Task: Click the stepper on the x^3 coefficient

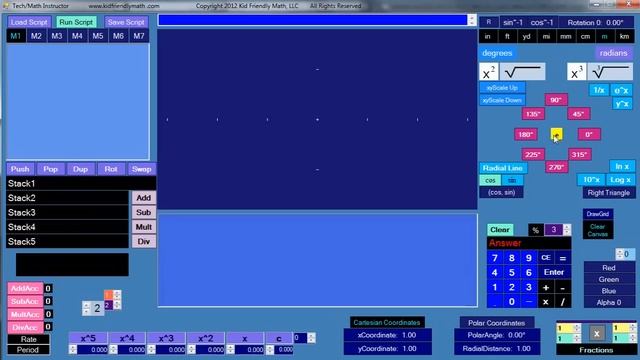Action: 151,349
